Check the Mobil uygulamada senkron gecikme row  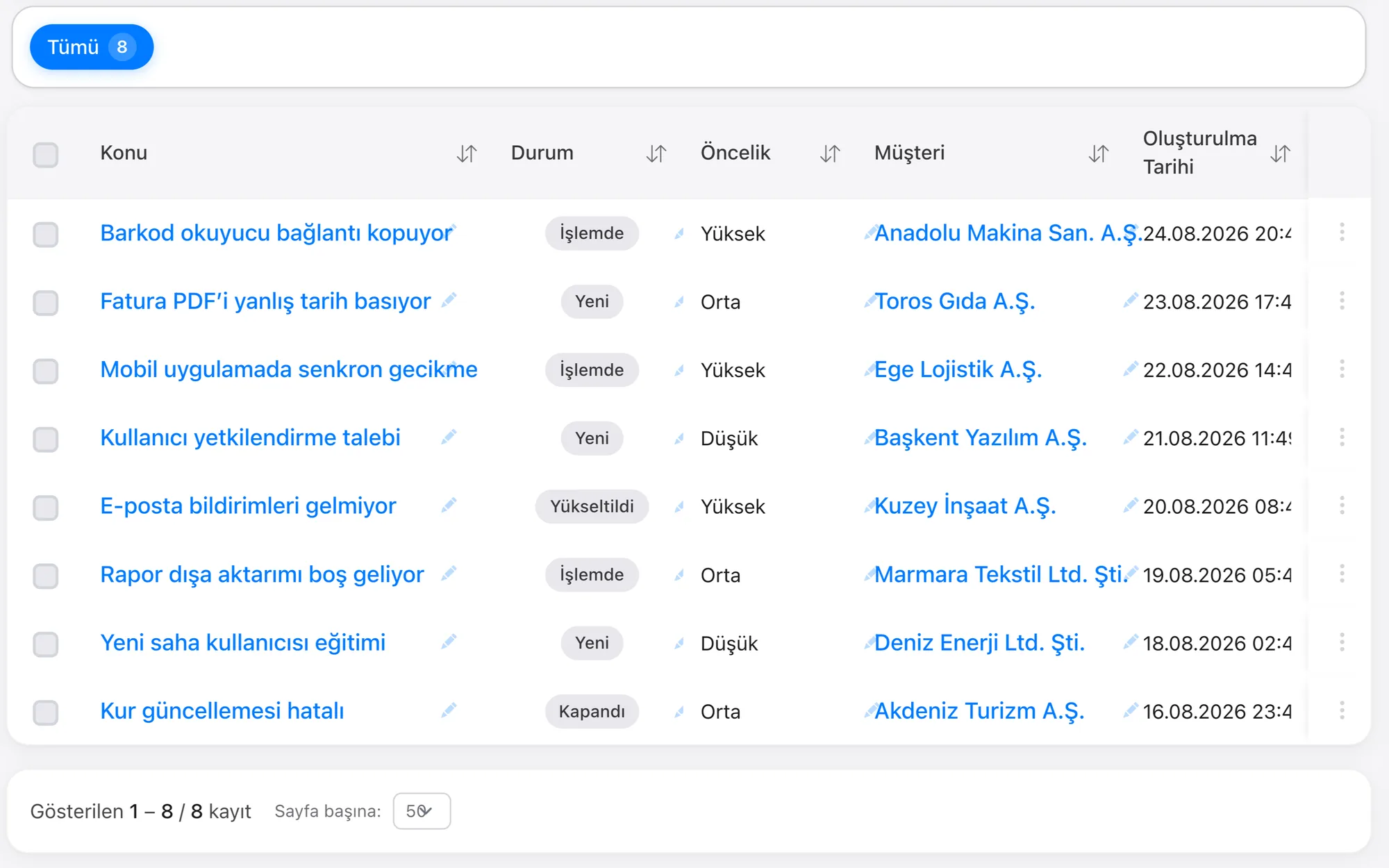(x=46, y=371)
